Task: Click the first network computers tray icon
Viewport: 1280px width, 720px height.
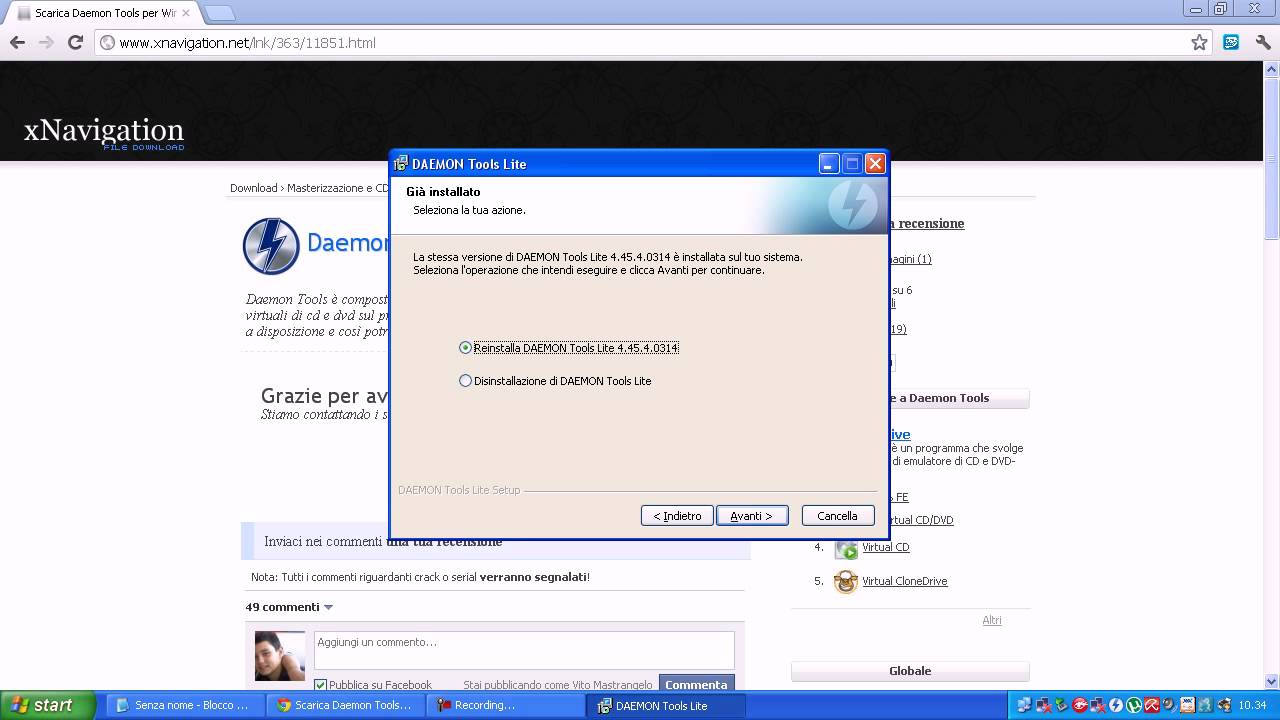Action: tap(1024, 705)
